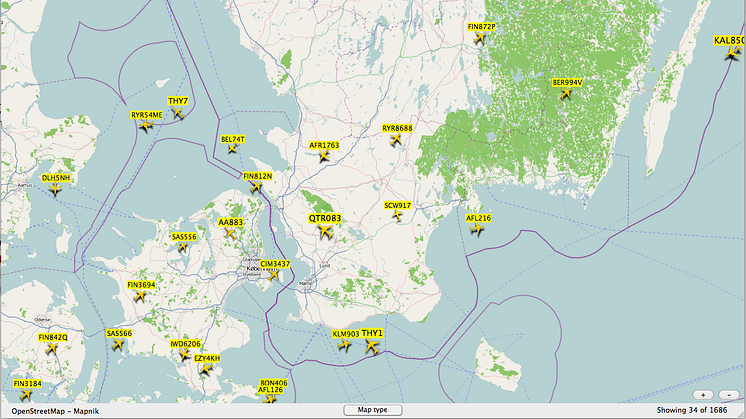Select the RYR8688 plane marker
746x419 pixels.
(396, 141)
